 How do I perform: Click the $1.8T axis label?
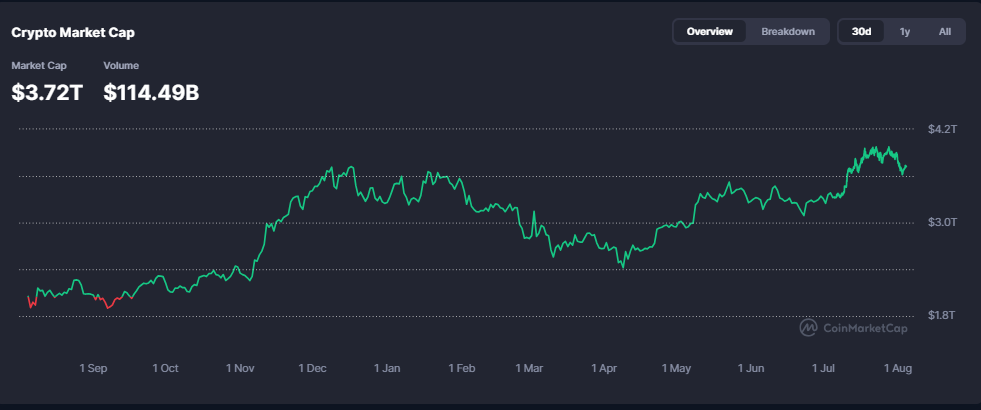[942, 316]
